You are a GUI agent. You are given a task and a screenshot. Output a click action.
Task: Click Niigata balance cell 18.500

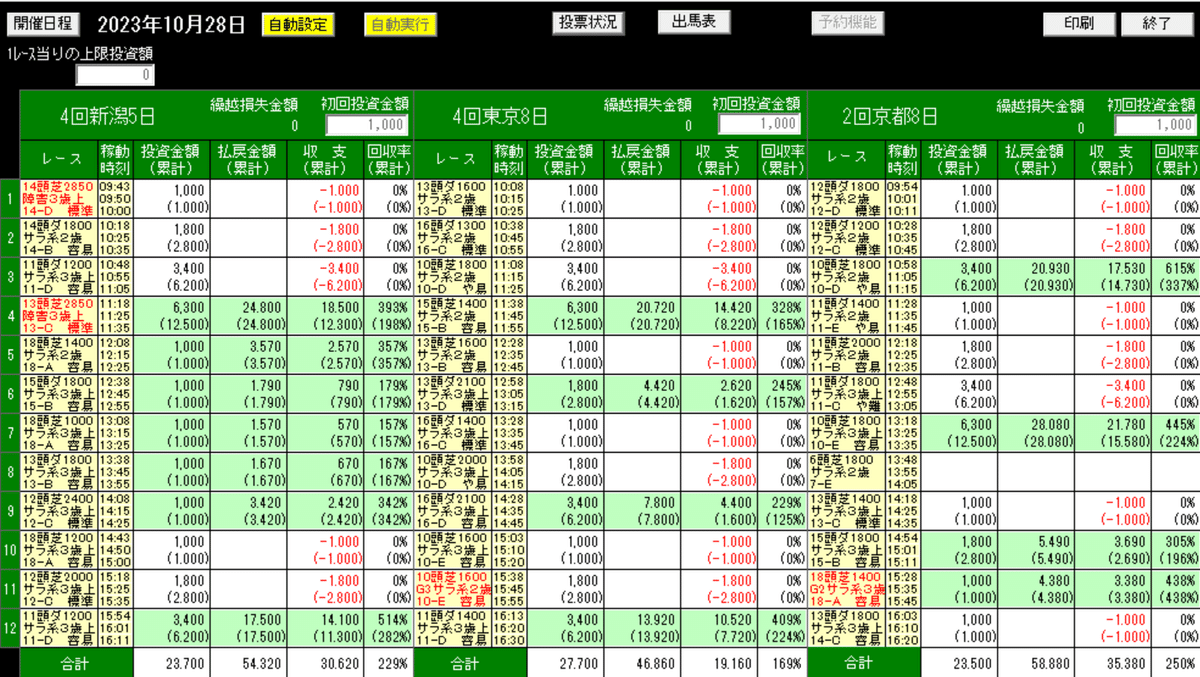(327, 316)
